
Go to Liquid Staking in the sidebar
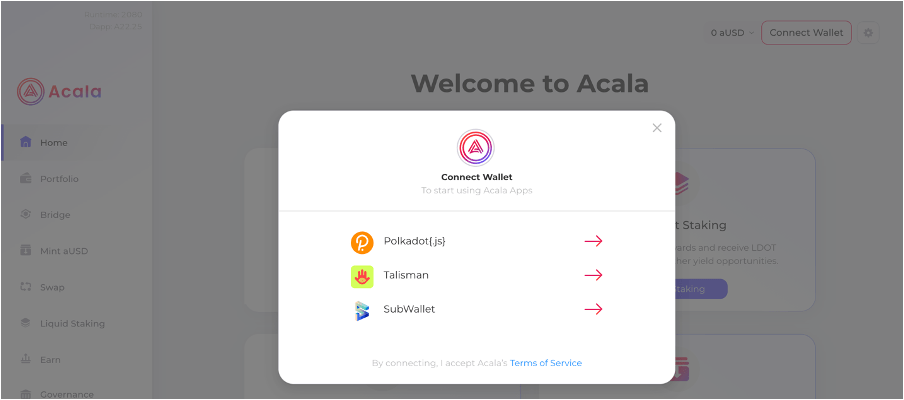coord(72,323)
